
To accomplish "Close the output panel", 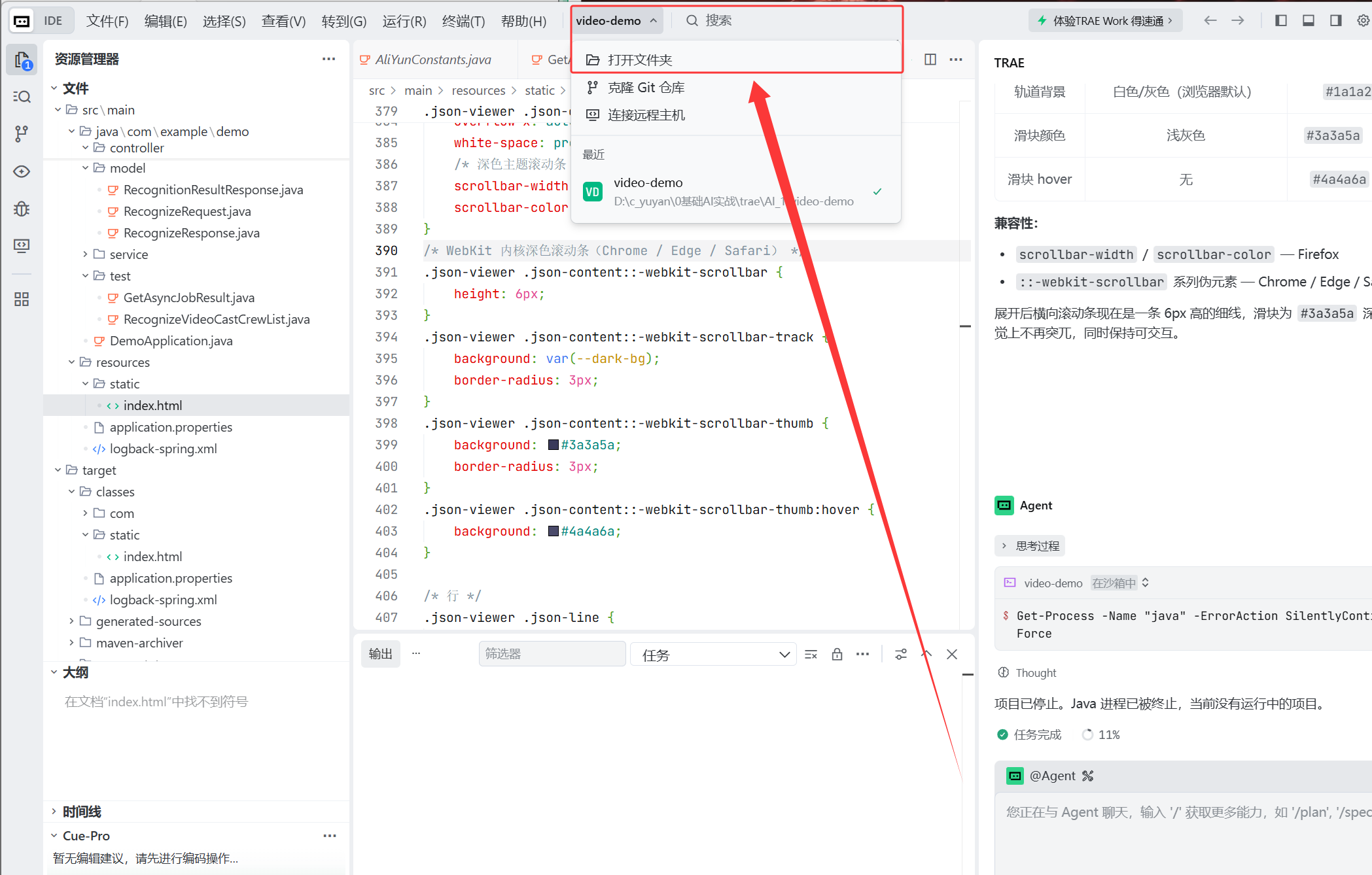I will [x=952, y=655].
